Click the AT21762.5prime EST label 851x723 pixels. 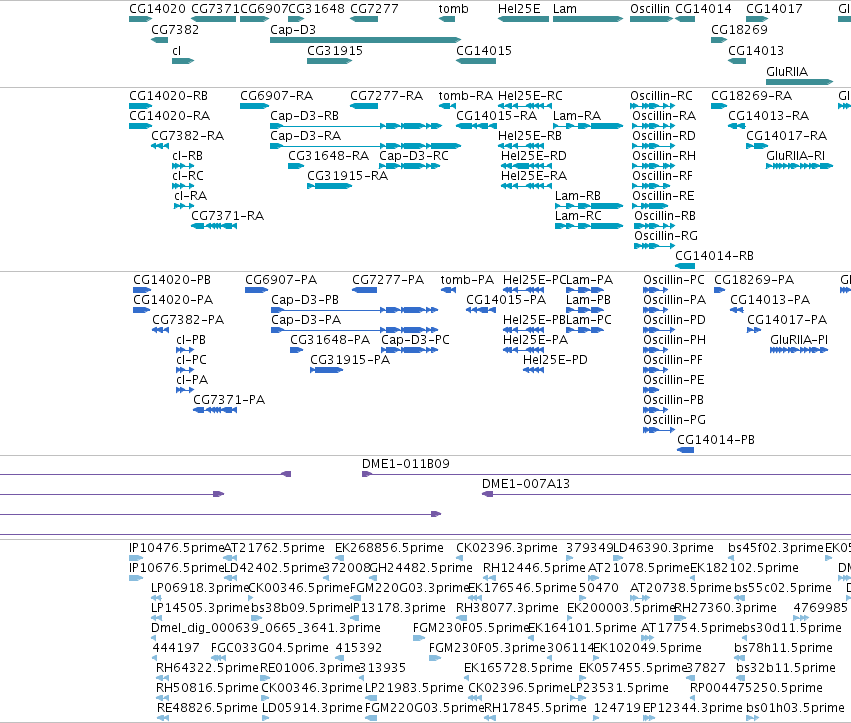pyautogui.click(x=274, y=548)
